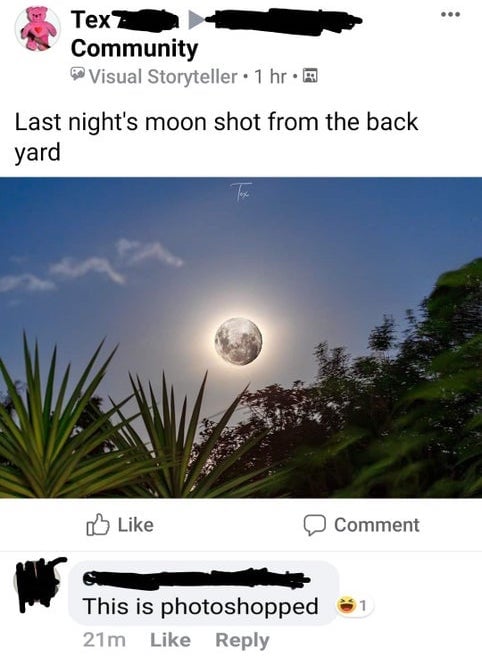The width and height of the screenshot is (482, 659).
Task: Like the 'This is photoshopped' comment
Action: point(170,640)
